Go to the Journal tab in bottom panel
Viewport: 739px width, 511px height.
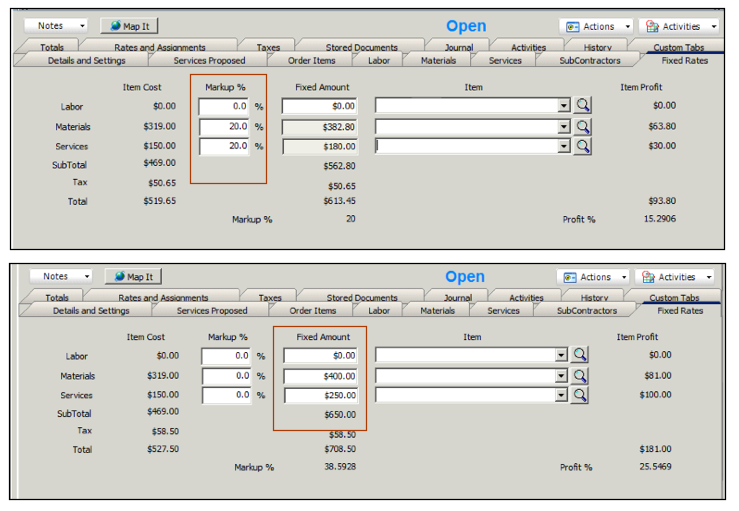tap(458, 298)
